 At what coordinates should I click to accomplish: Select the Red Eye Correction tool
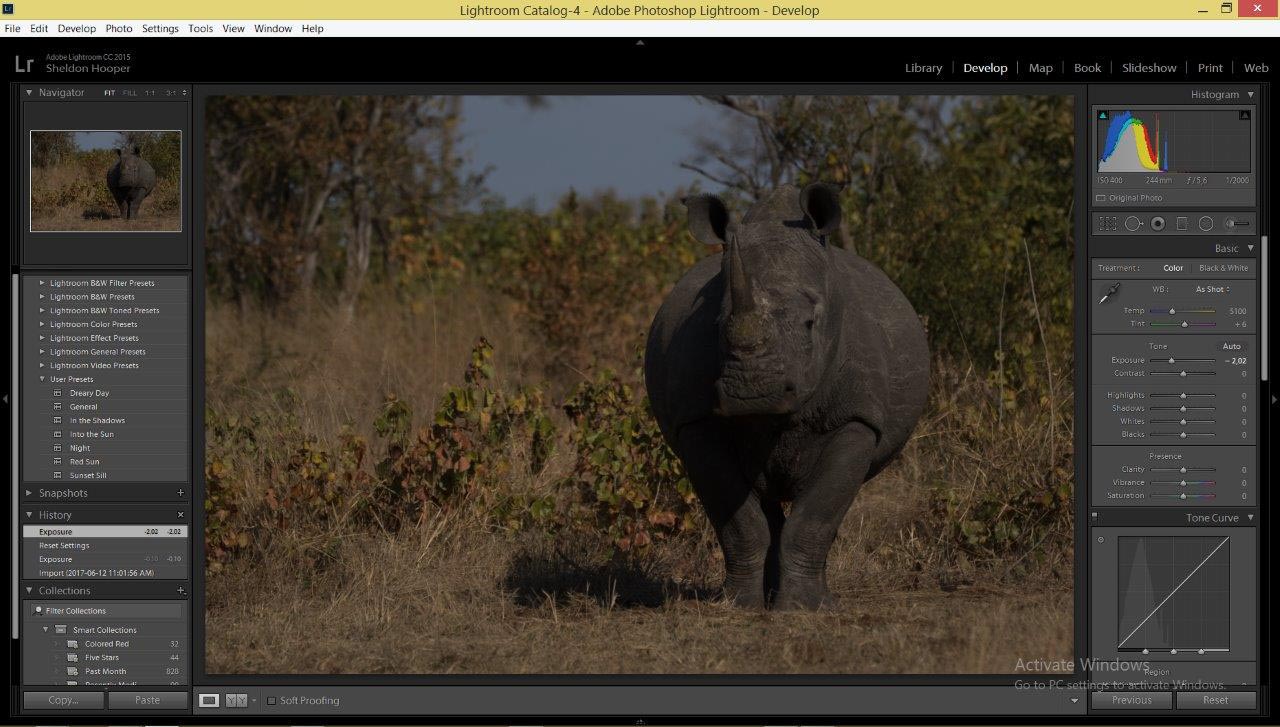click(x=1158, y=224)
